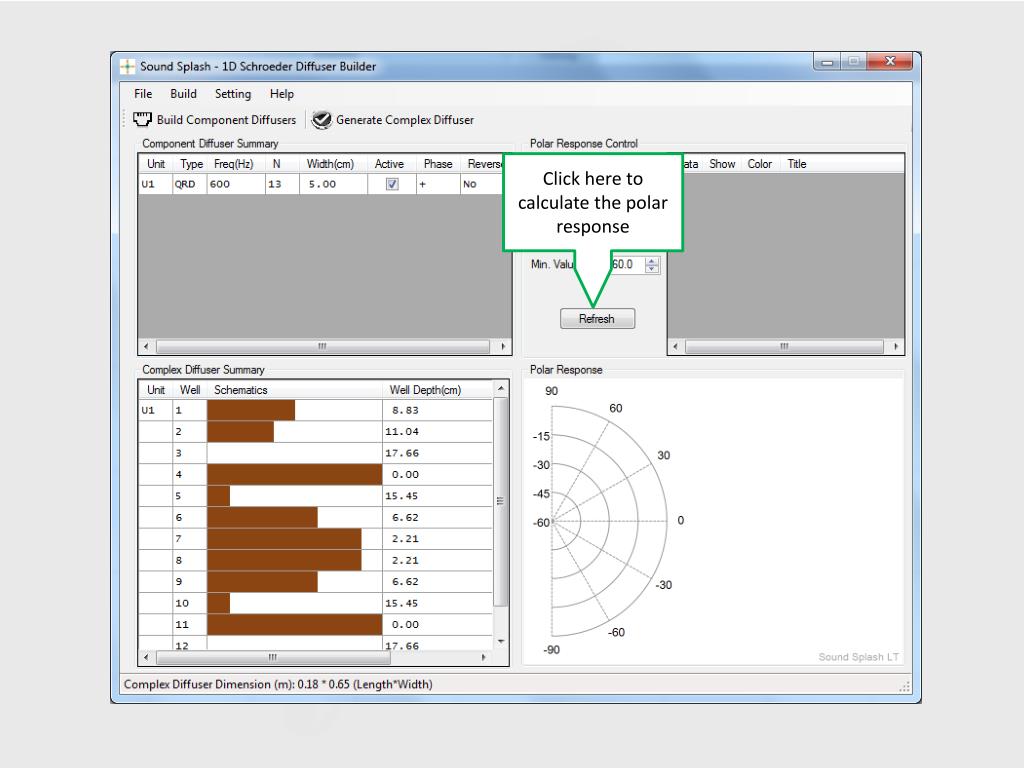This screenshot has height=768, width=1024.
Task: Click the polar data list scroll left arrow
Action: point(675,346)
